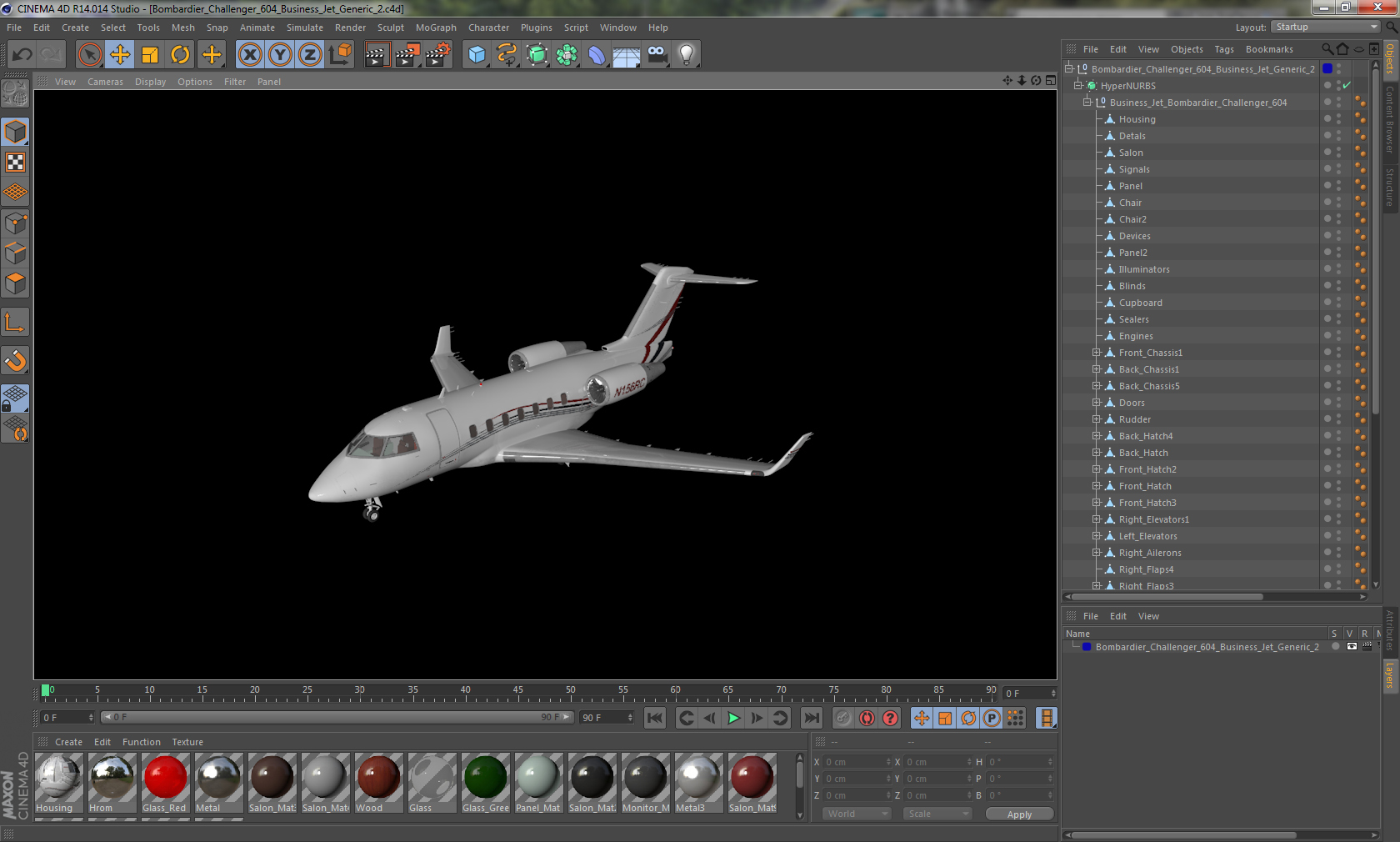Image resolution: width=1400 pixels, height=842 pixels.
Task: Open the deformer objects icon
Action: pos(597,55)
